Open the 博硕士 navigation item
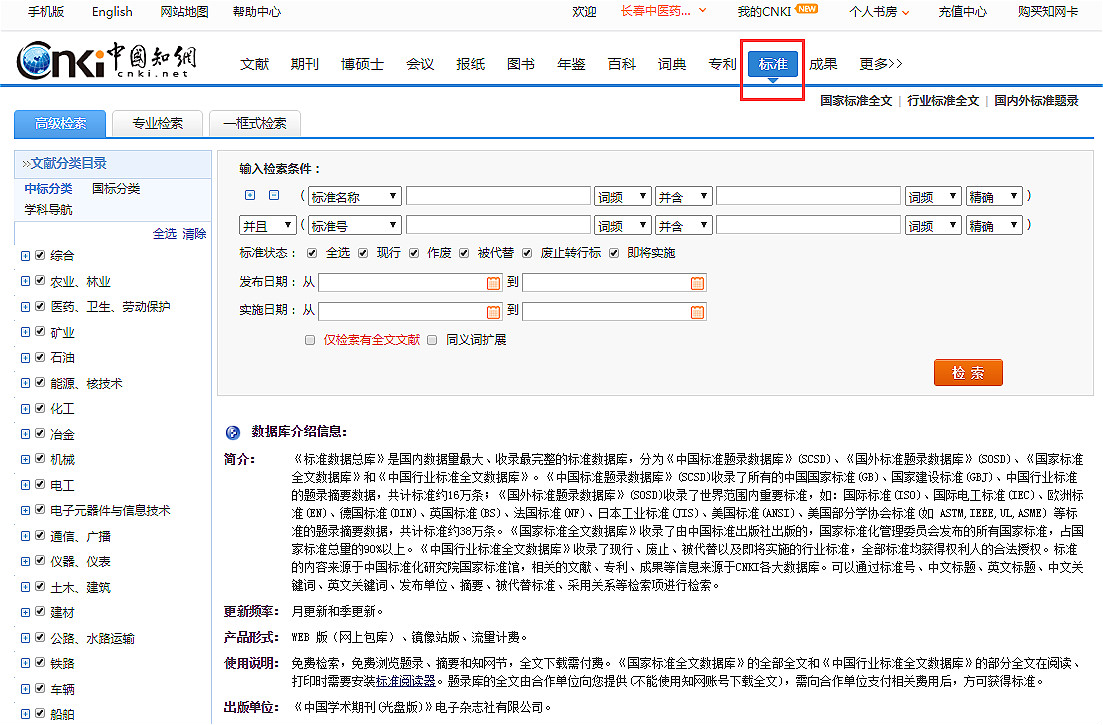This screenshot has width=1103, height=725. point(362,64)
